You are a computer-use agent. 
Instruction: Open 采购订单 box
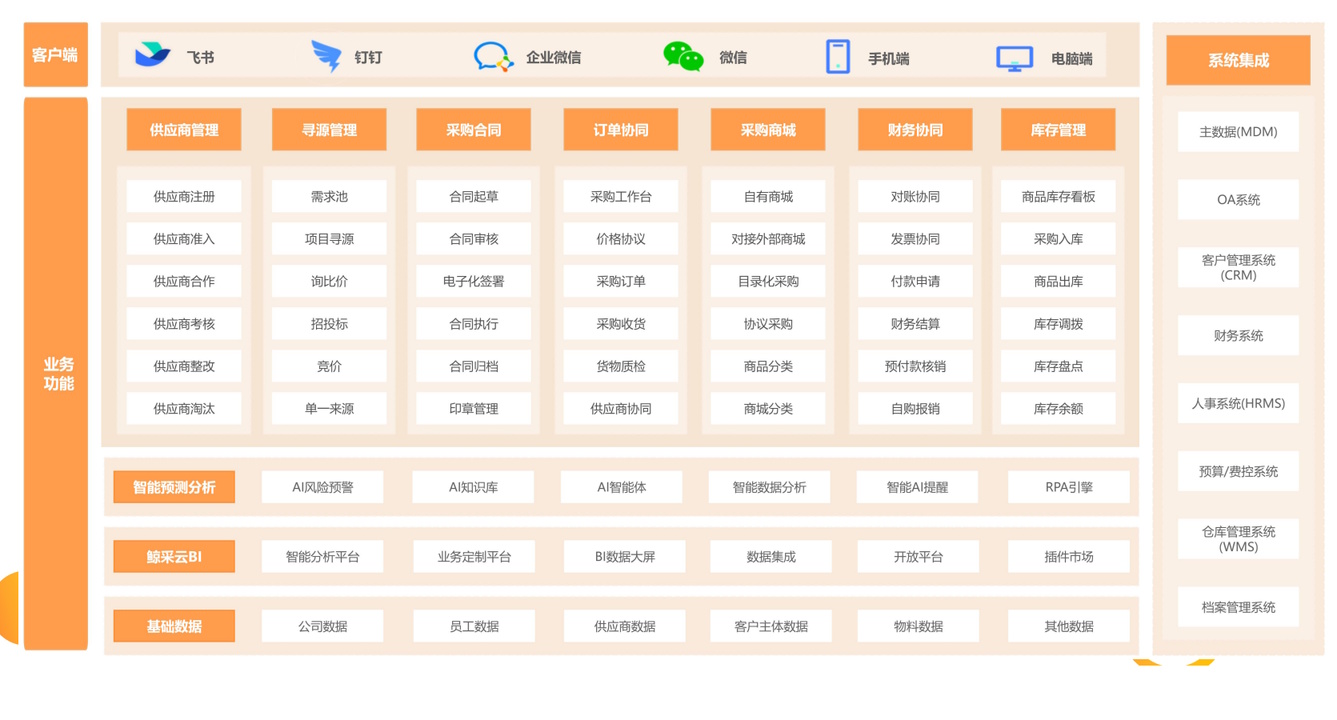(x=621, y=281)
